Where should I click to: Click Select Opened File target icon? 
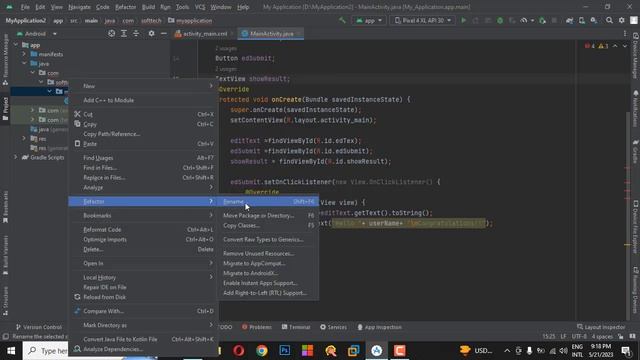point(111,33)
